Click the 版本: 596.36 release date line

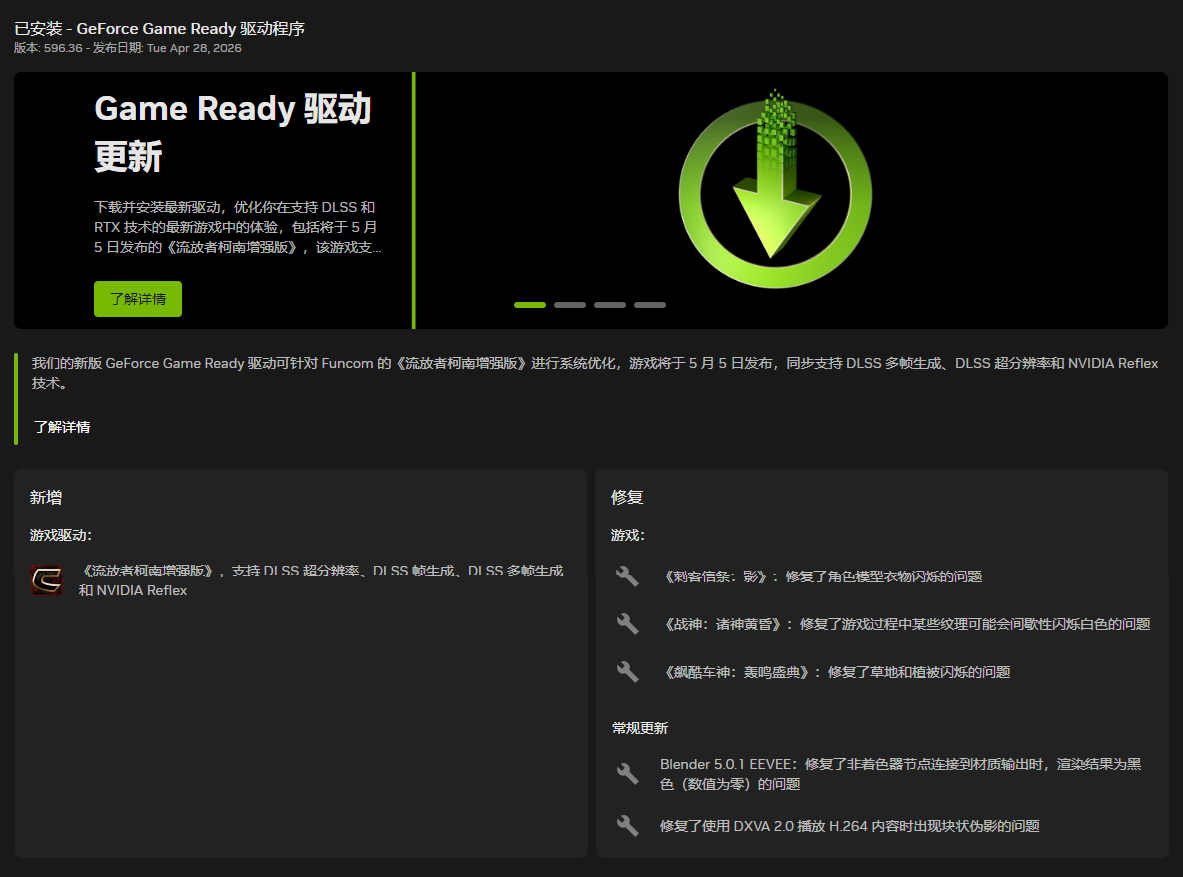pos(128,48)
